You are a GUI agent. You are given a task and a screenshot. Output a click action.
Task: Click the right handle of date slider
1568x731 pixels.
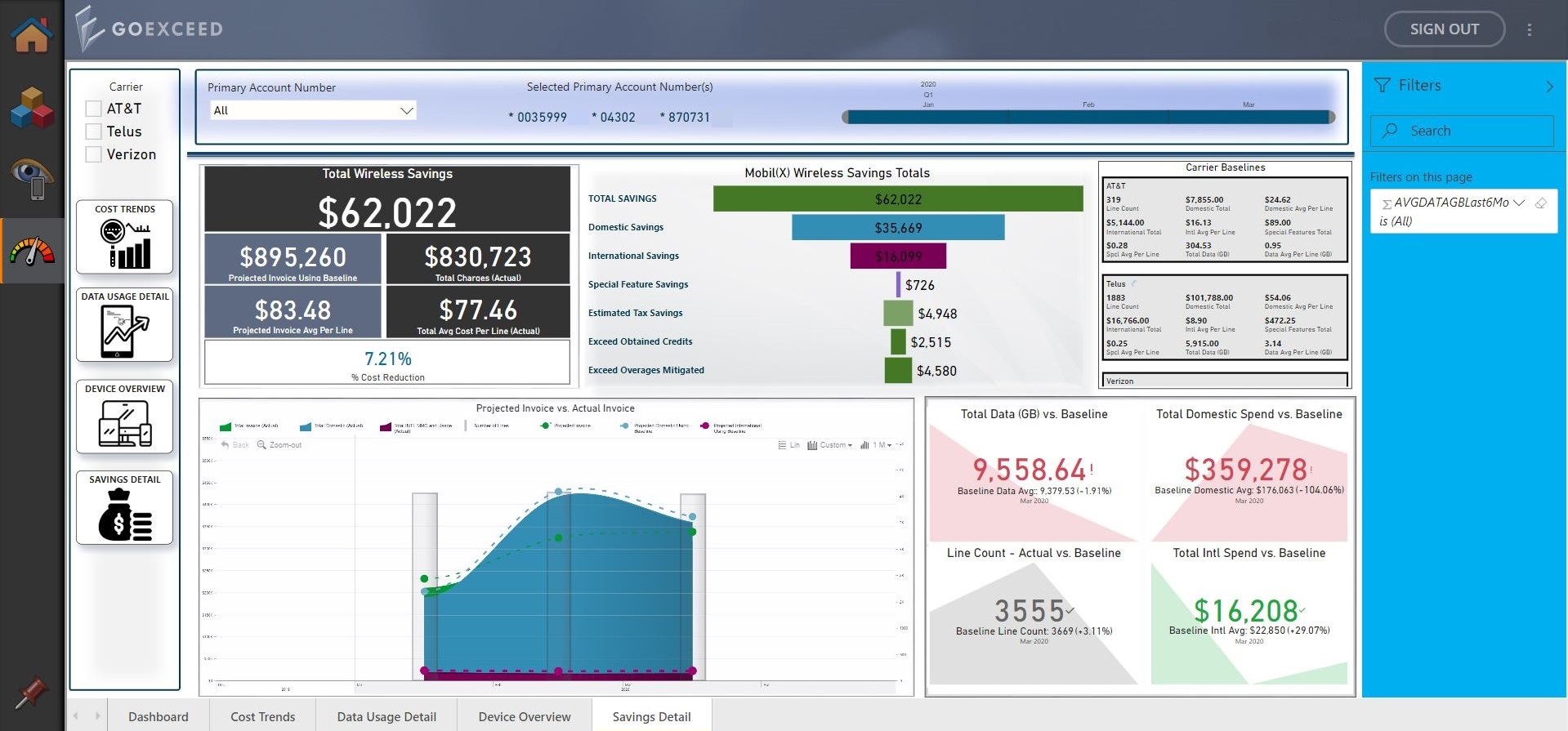coord(1331,117)
